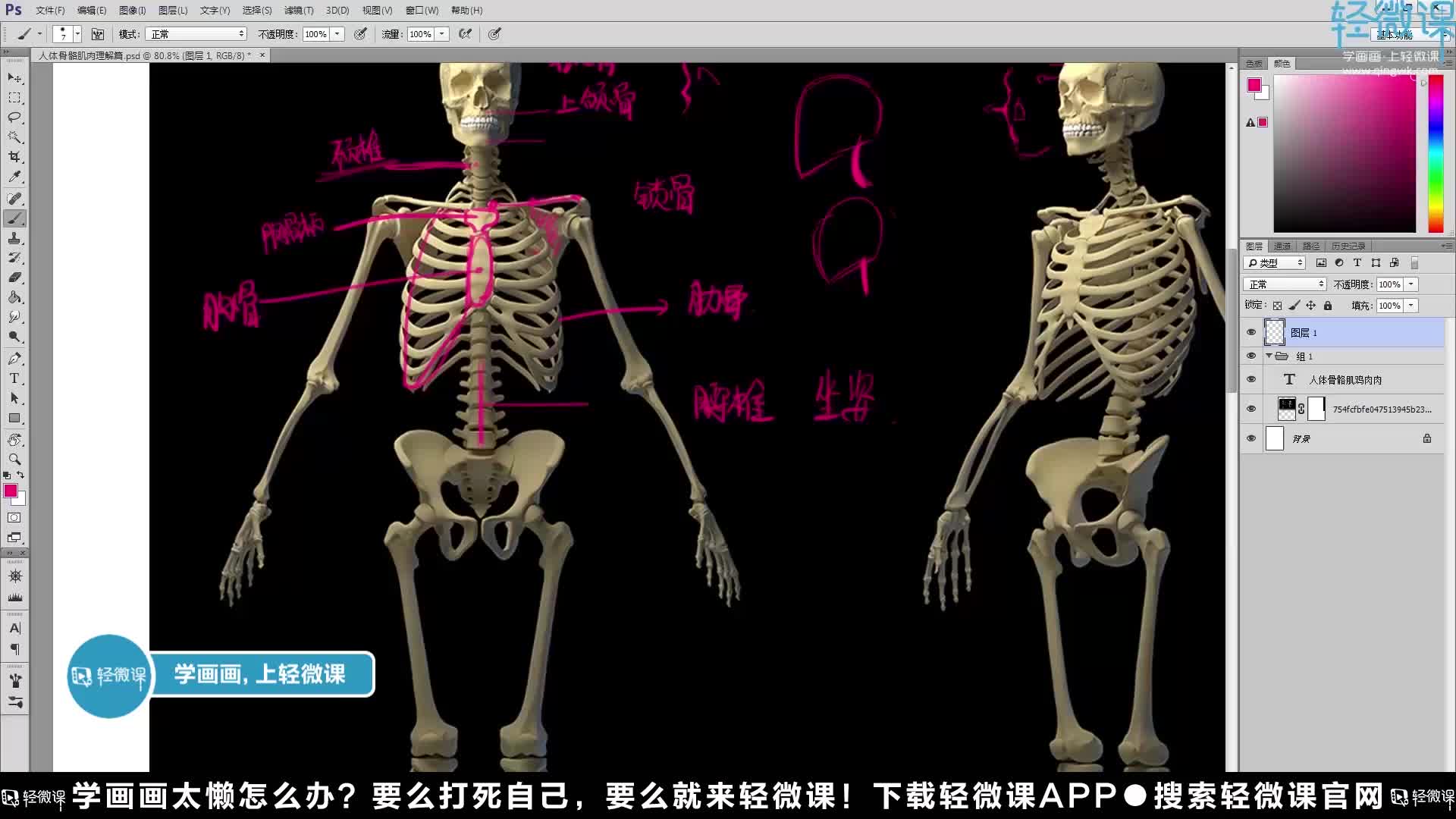
Task: Select the Eraser tool
Action: (x=14, y=278)
